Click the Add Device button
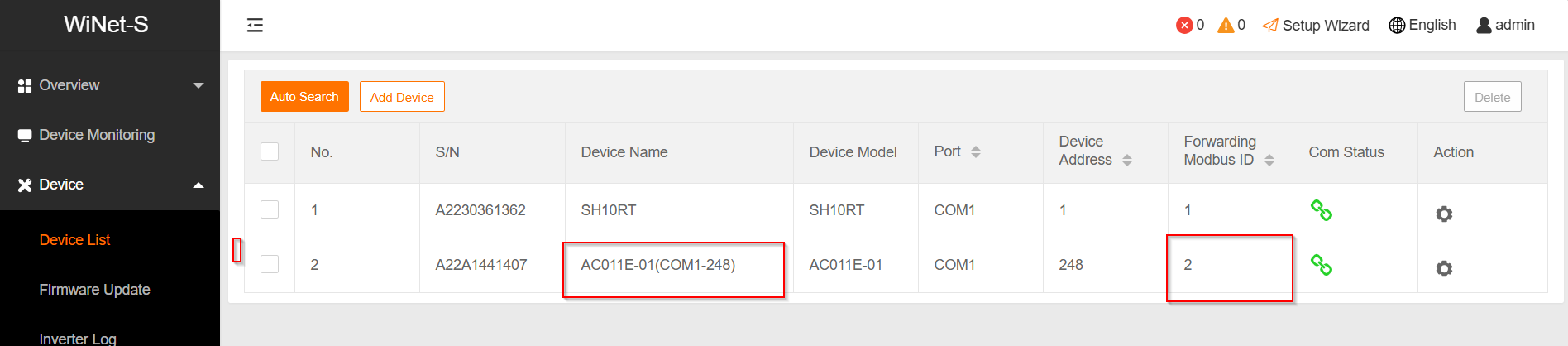 coord(402,97)
